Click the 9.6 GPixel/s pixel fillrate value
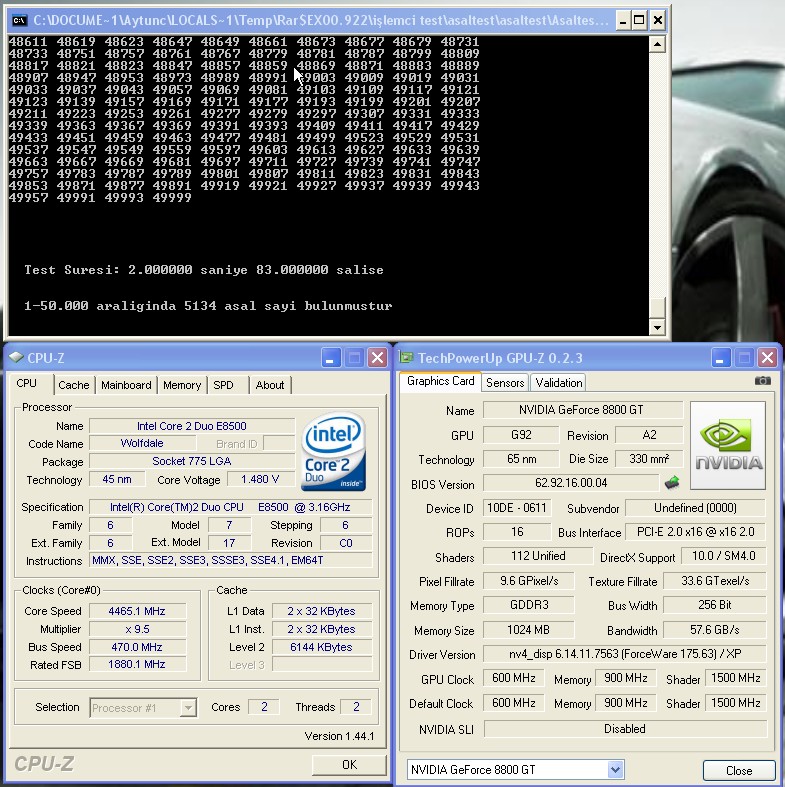Viewport: 785px width, 787px height. point(529,581)
